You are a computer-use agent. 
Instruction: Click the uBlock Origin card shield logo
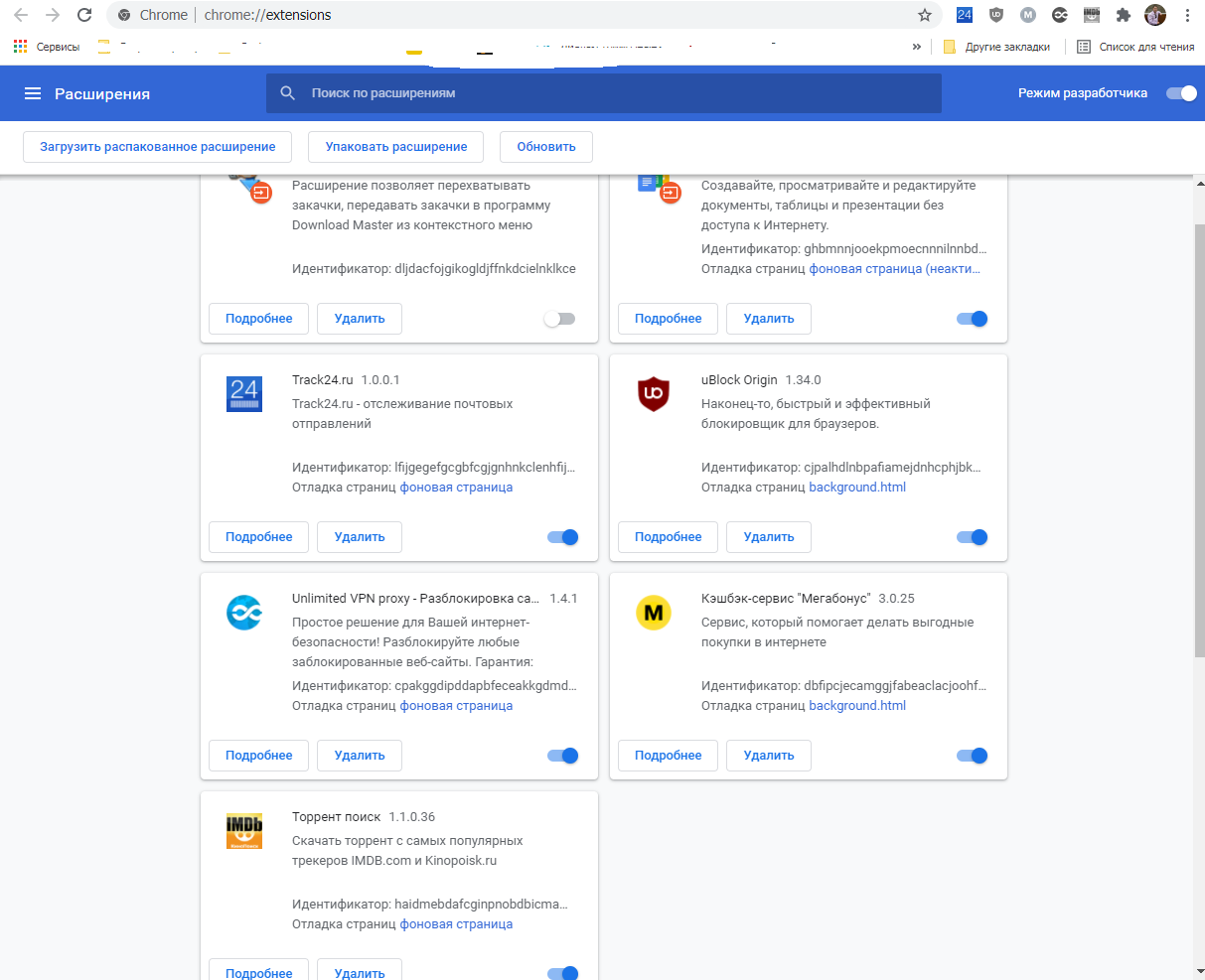tap(654, 394)
